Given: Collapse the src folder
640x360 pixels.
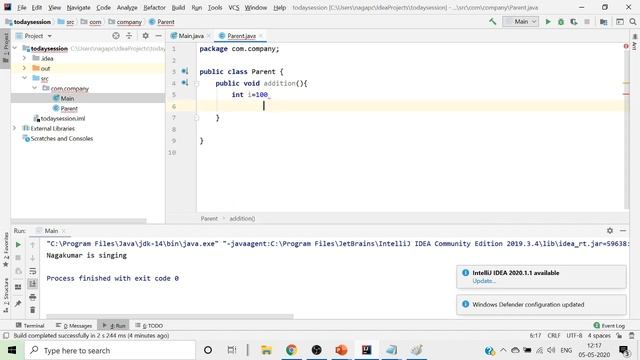Looking at the screenshot, I should (24, 78).
